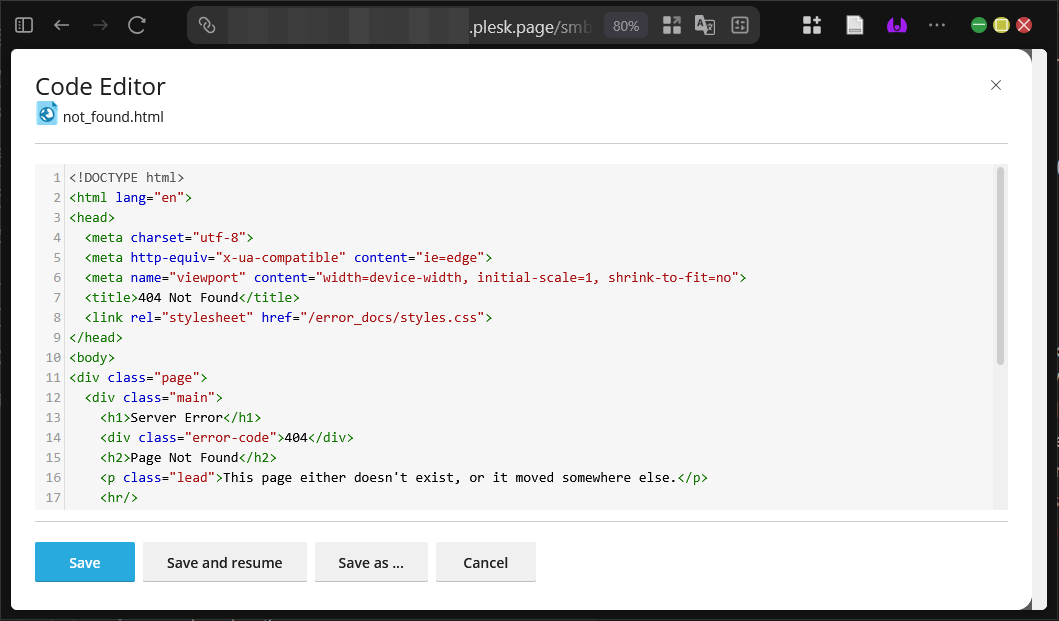1059x621 pixels.
Task: Click the 80% zoom level indicator
Action: (625, 26)
